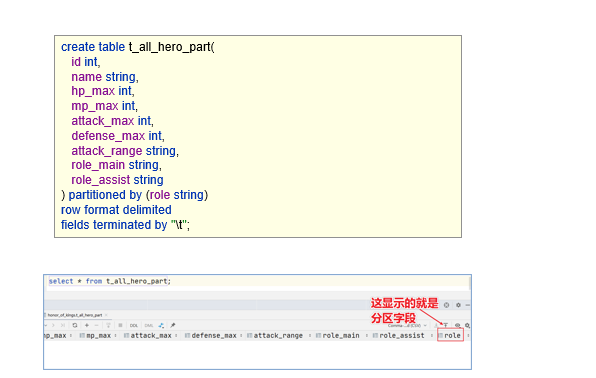This screenshot has width=596, height=378.
Task: Open the gear settings icon in results panel
Action: pyautogui.click(x=458, y=305)
